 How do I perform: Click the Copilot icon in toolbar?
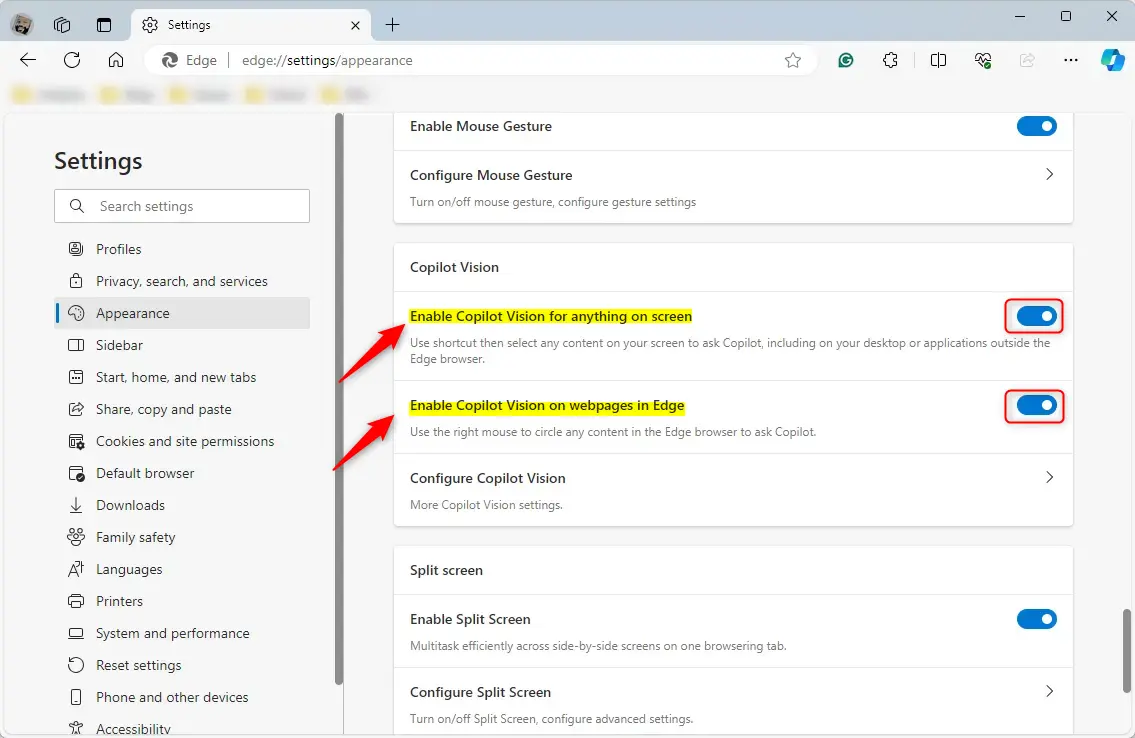click(x=1112, y=60)
